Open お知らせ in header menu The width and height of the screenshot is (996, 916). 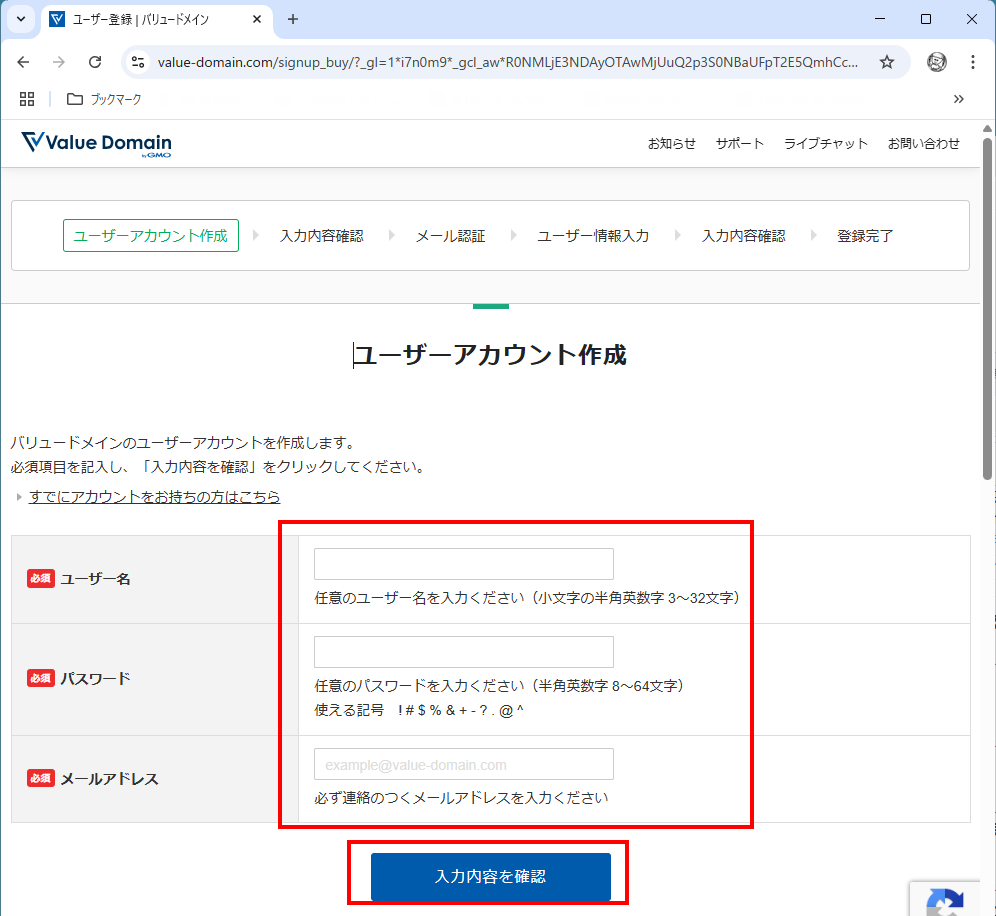671,143
